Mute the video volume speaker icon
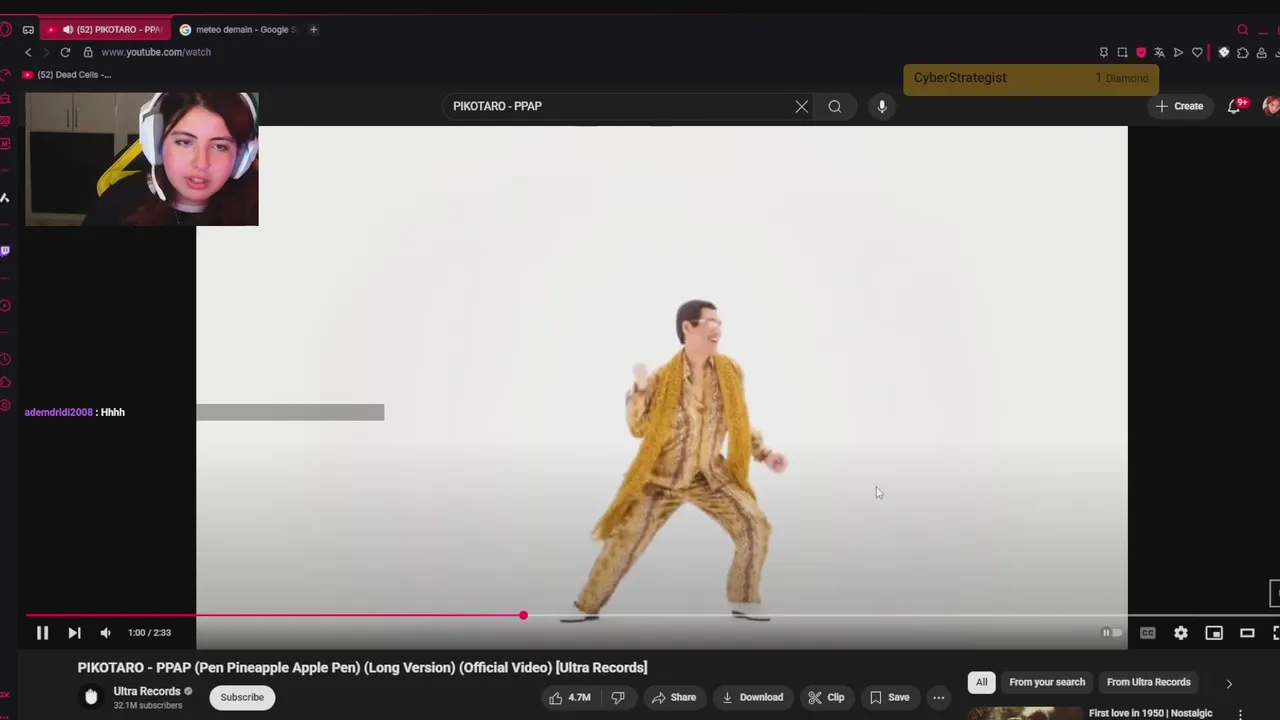1280x720 pixels. point(105,633)
